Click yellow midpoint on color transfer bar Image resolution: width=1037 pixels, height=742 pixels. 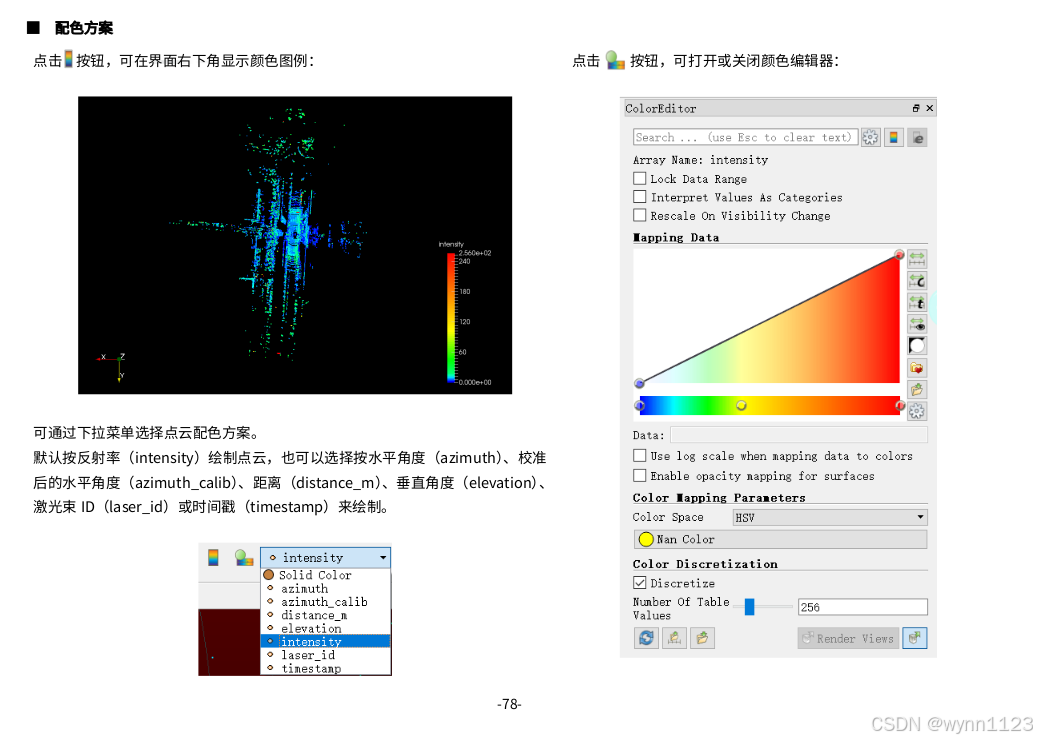[x=741, y=405]
